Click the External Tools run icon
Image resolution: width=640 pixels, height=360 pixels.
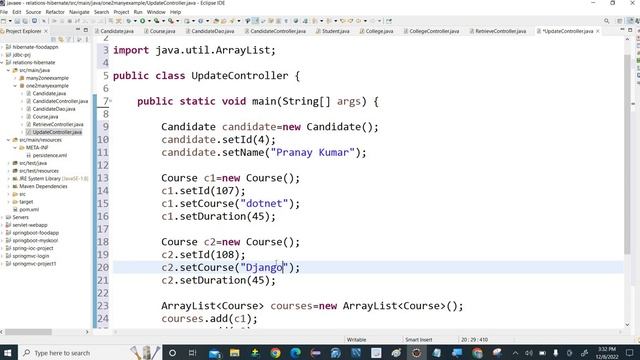click(x=171, y=21)
